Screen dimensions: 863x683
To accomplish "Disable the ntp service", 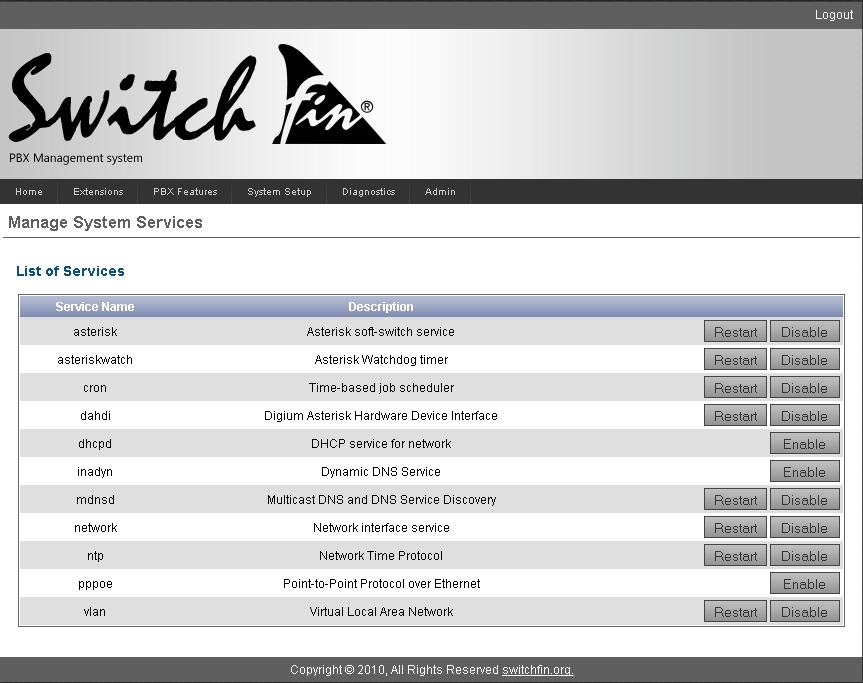I will click(804, 556).
